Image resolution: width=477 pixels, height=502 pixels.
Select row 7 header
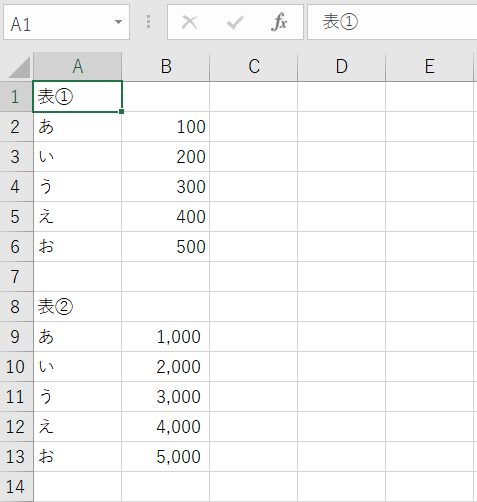[16, 277]
